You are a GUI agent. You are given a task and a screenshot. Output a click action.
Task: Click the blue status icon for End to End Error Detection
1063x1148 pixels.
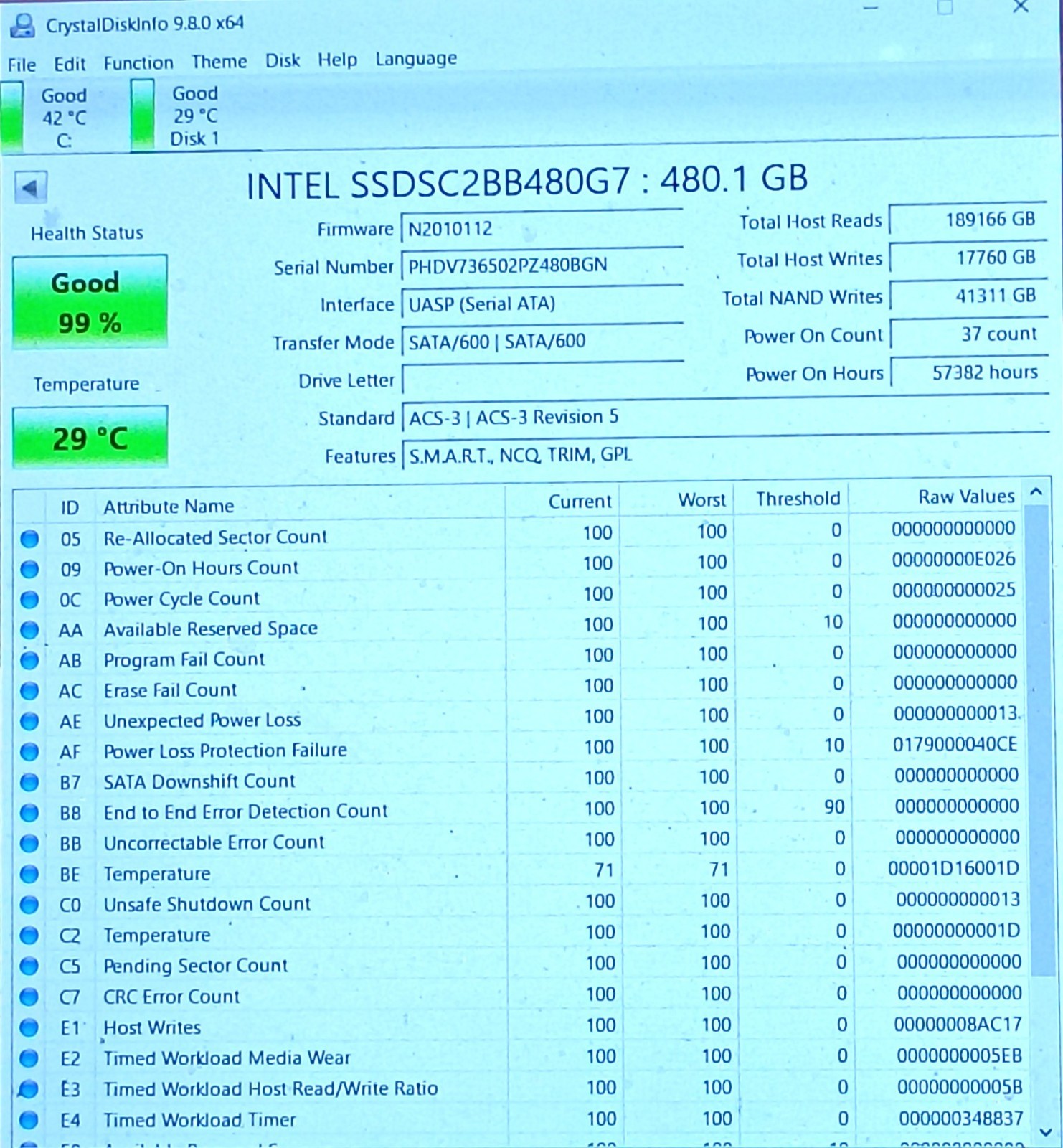click(29, 814)
